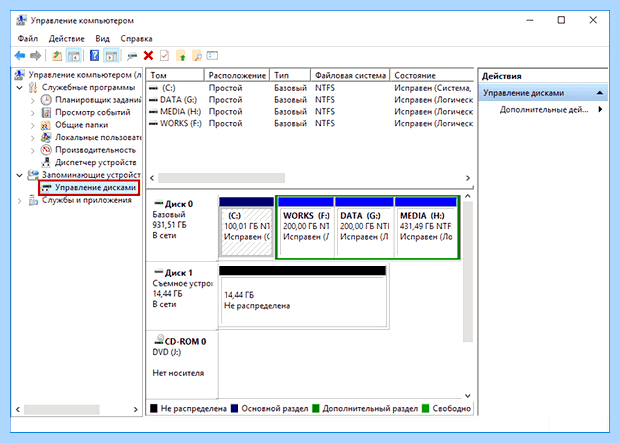
Task: Click the gray Forward arrow in toolbar
Action: coord(36,56)
